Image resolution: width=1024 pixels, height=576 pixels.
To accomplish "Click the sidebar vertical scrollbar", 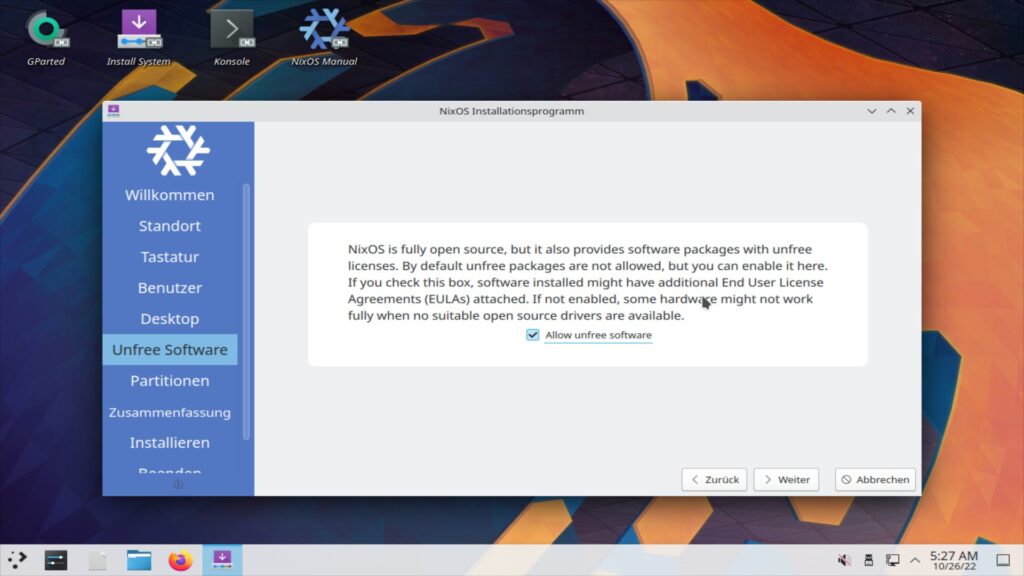I will [246, 312].
